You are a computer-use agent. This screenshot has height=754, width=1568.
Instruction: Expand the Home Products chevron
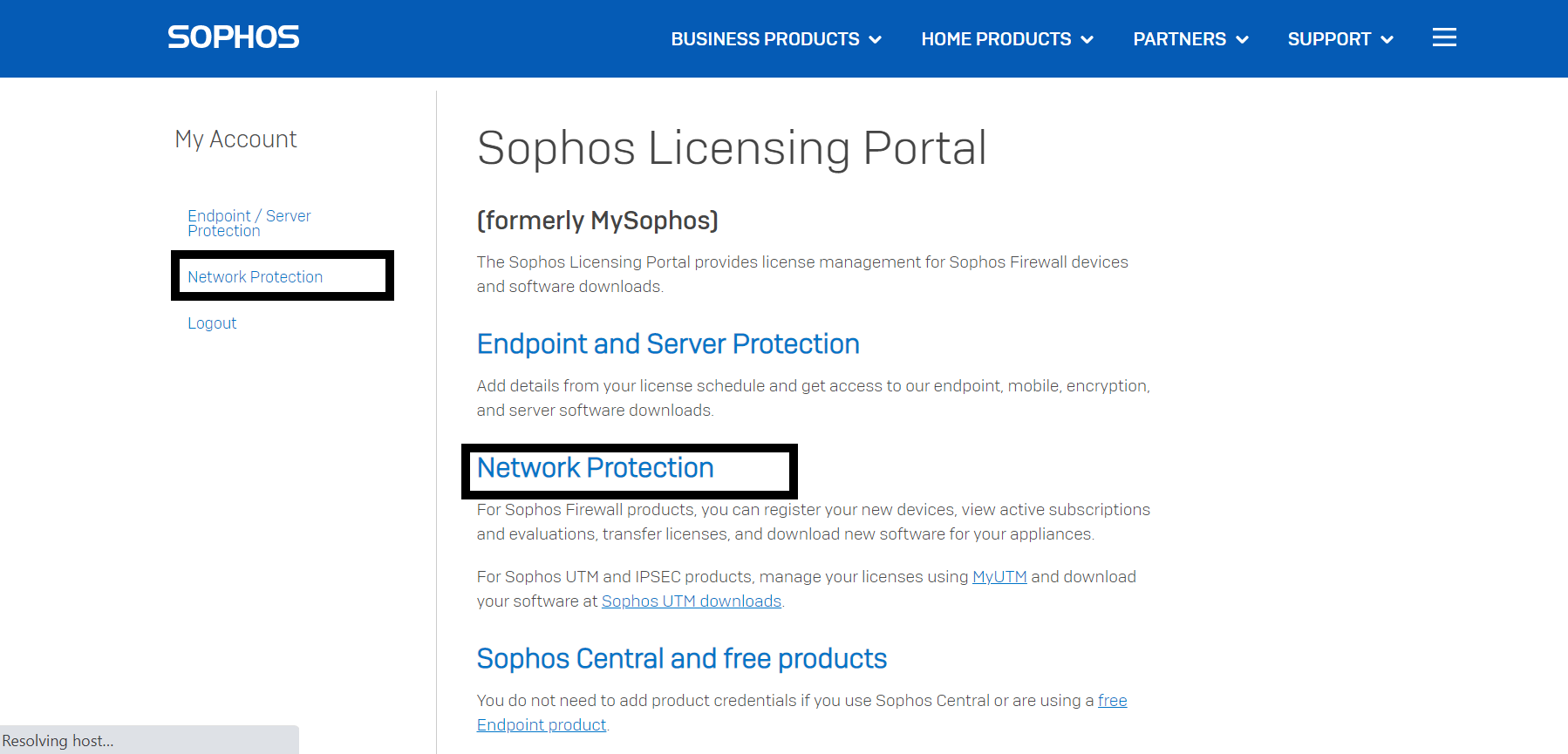tap(1087, 39)
